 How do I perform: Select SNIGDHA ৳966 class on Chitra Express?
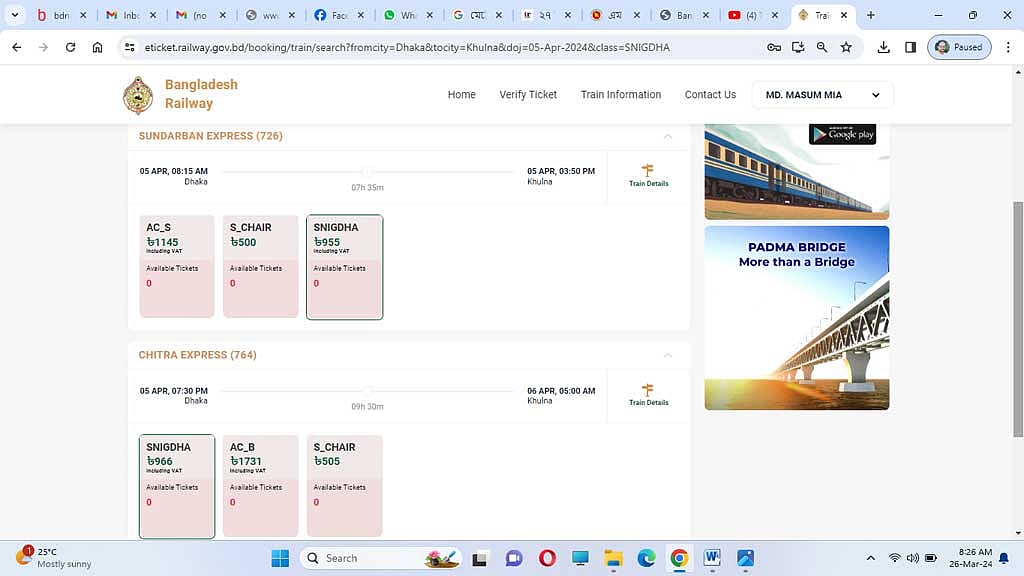(x=177, y=486)
